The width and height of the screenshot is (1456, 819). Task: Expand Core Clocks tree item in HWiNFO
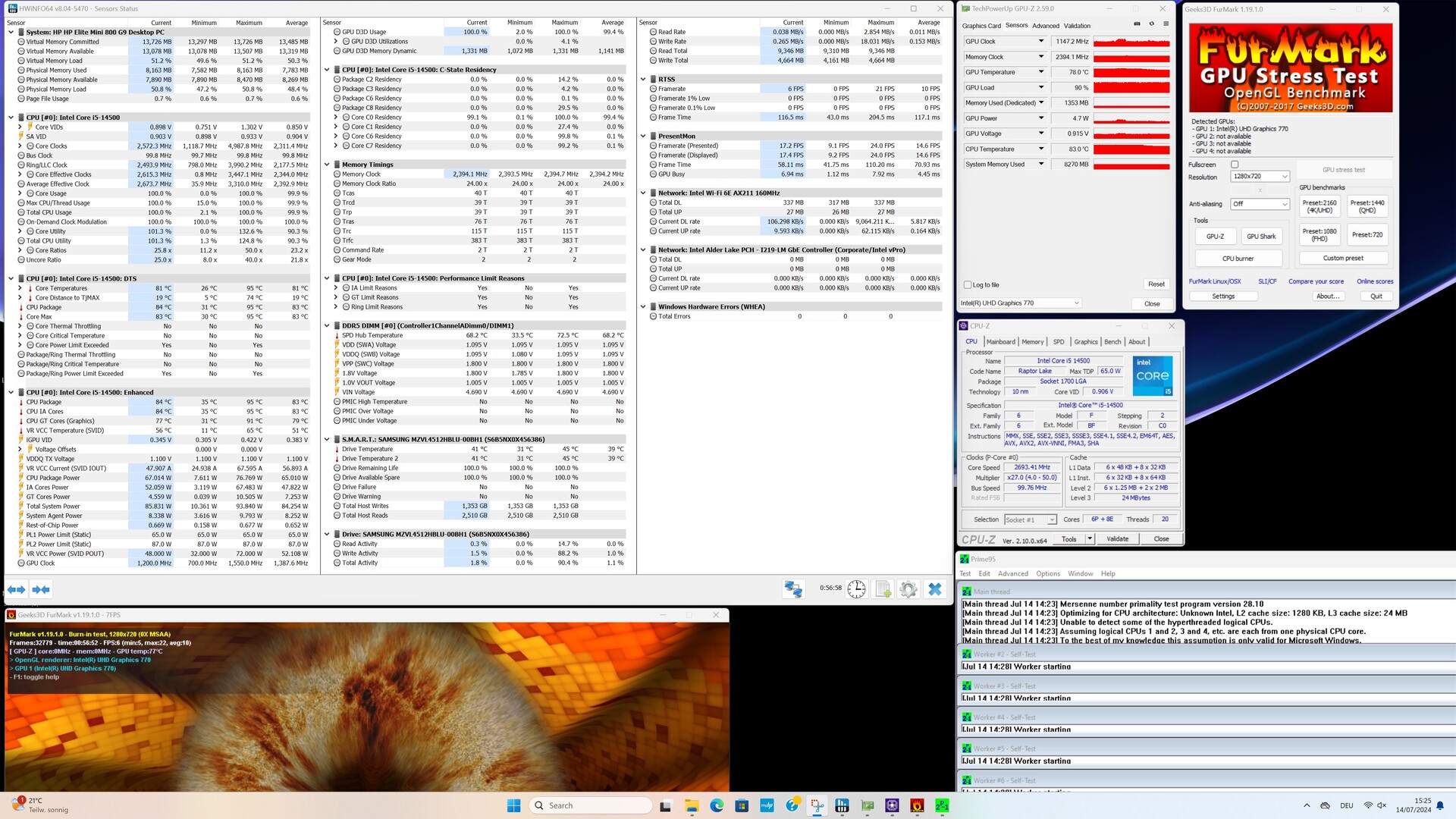point(20,146)
